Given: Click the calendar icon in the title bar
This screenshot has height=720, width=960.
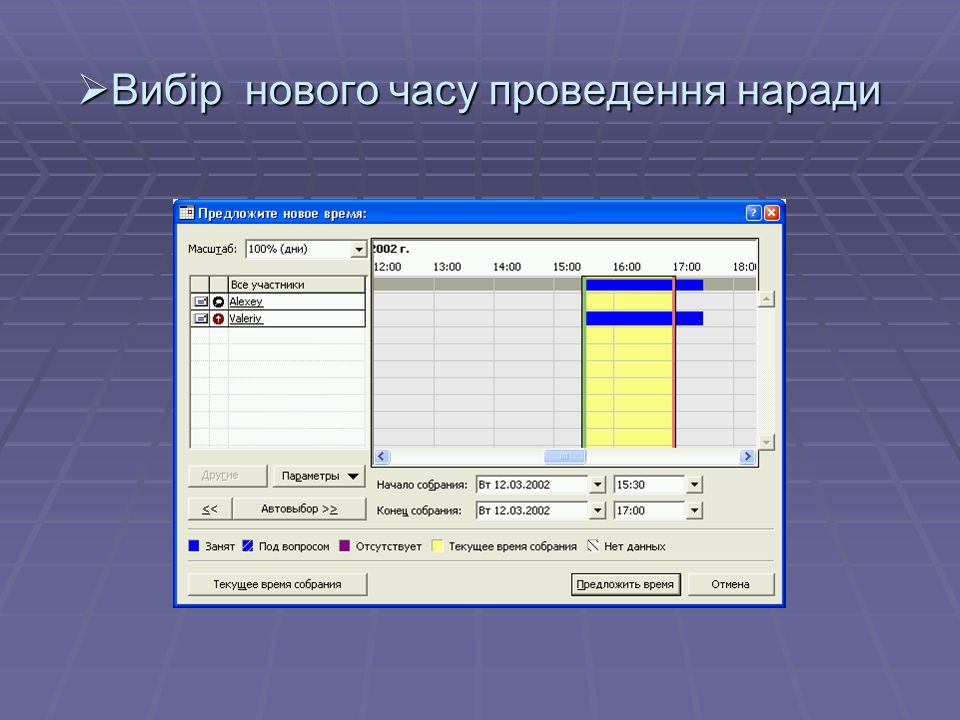Looking at the screenshot, I should [186, 213].
